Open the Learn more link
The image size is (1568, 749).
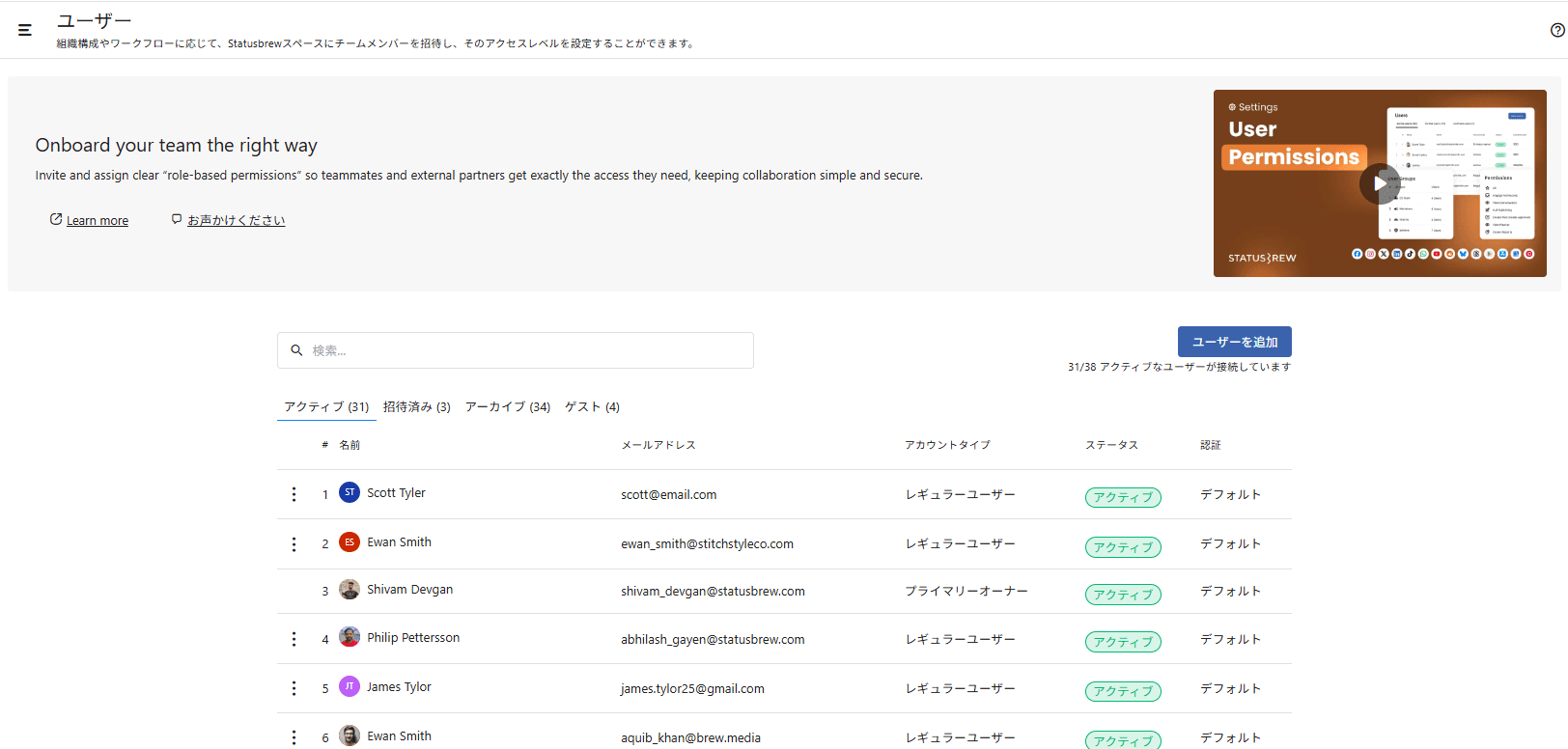(x=98, y=221)
